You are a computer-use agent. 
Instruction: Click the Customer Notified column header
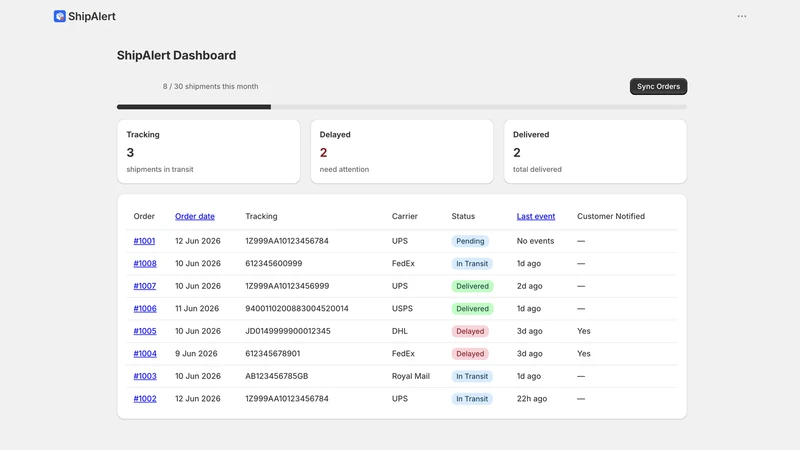click(611, 216)
